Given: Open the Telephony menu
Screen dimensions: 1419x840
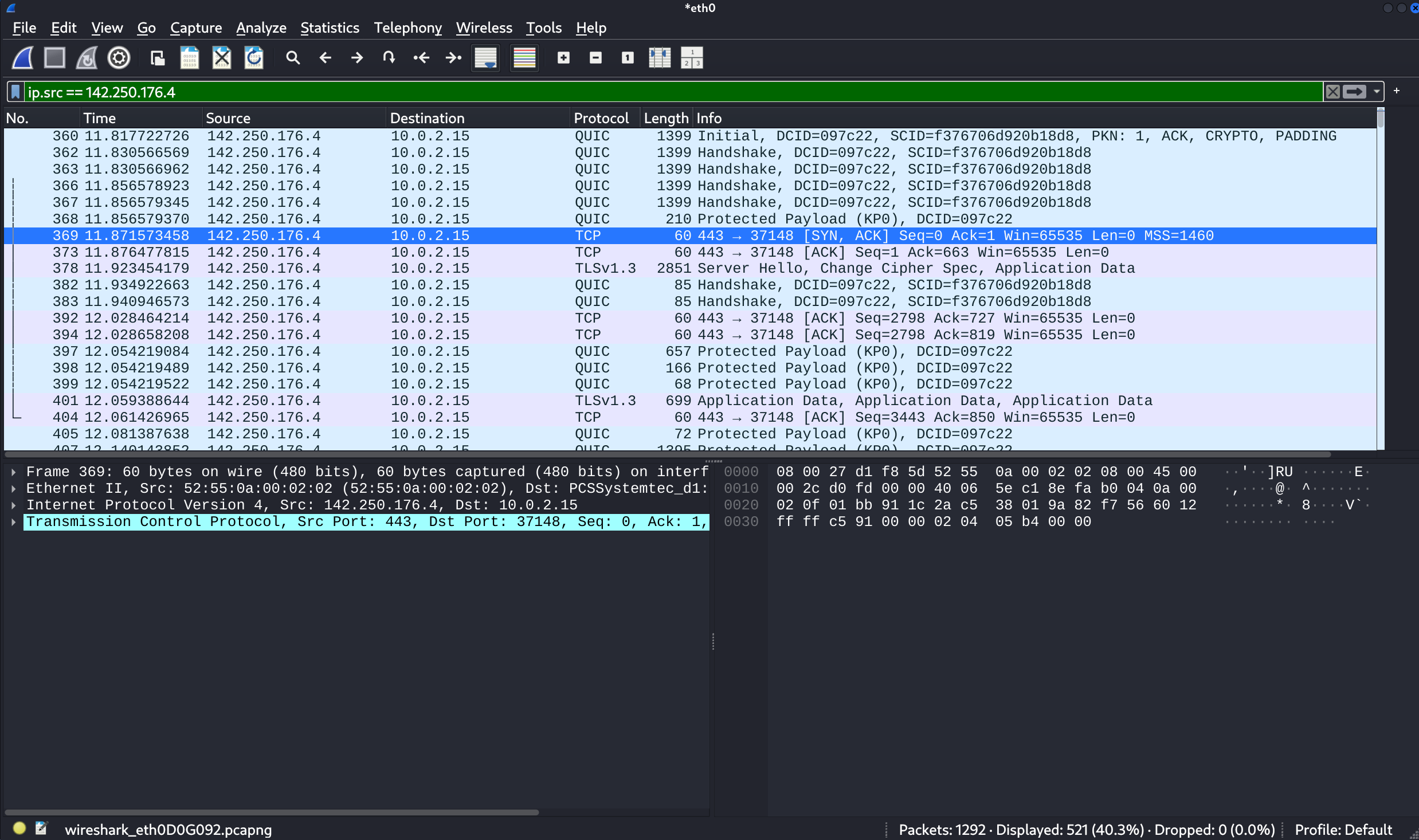Looking at the screenshot, I should point(407,28).
